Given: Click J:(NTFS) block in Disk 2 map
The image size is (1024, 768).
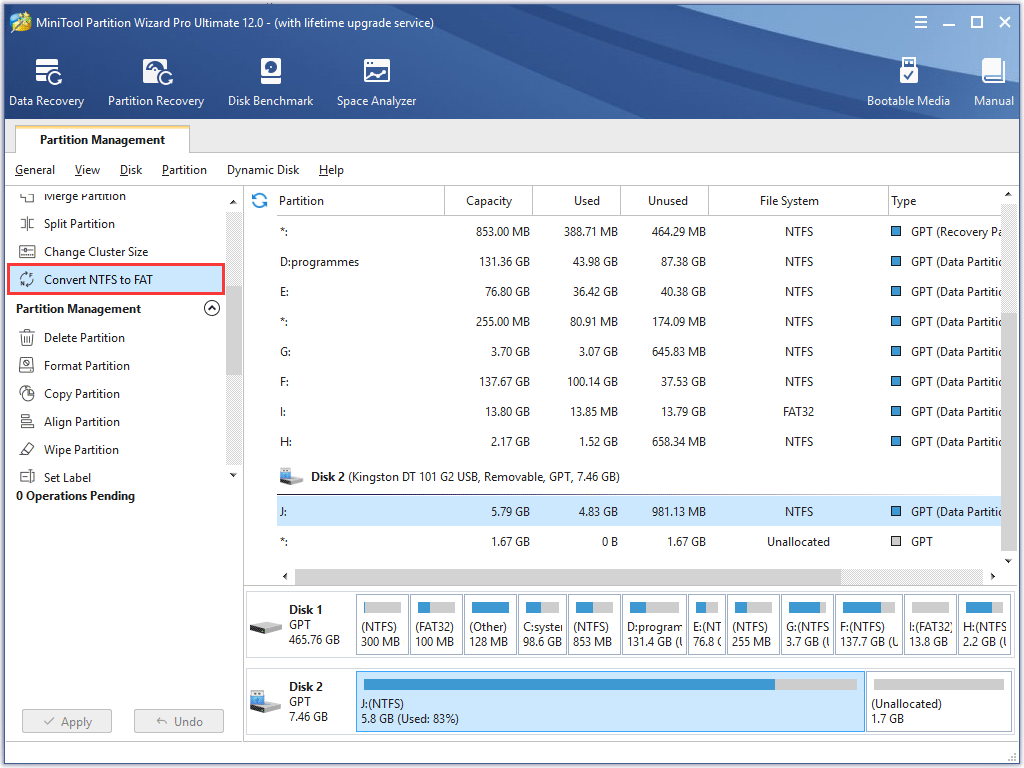Looking at the screenshot, I should click(610, 702).
